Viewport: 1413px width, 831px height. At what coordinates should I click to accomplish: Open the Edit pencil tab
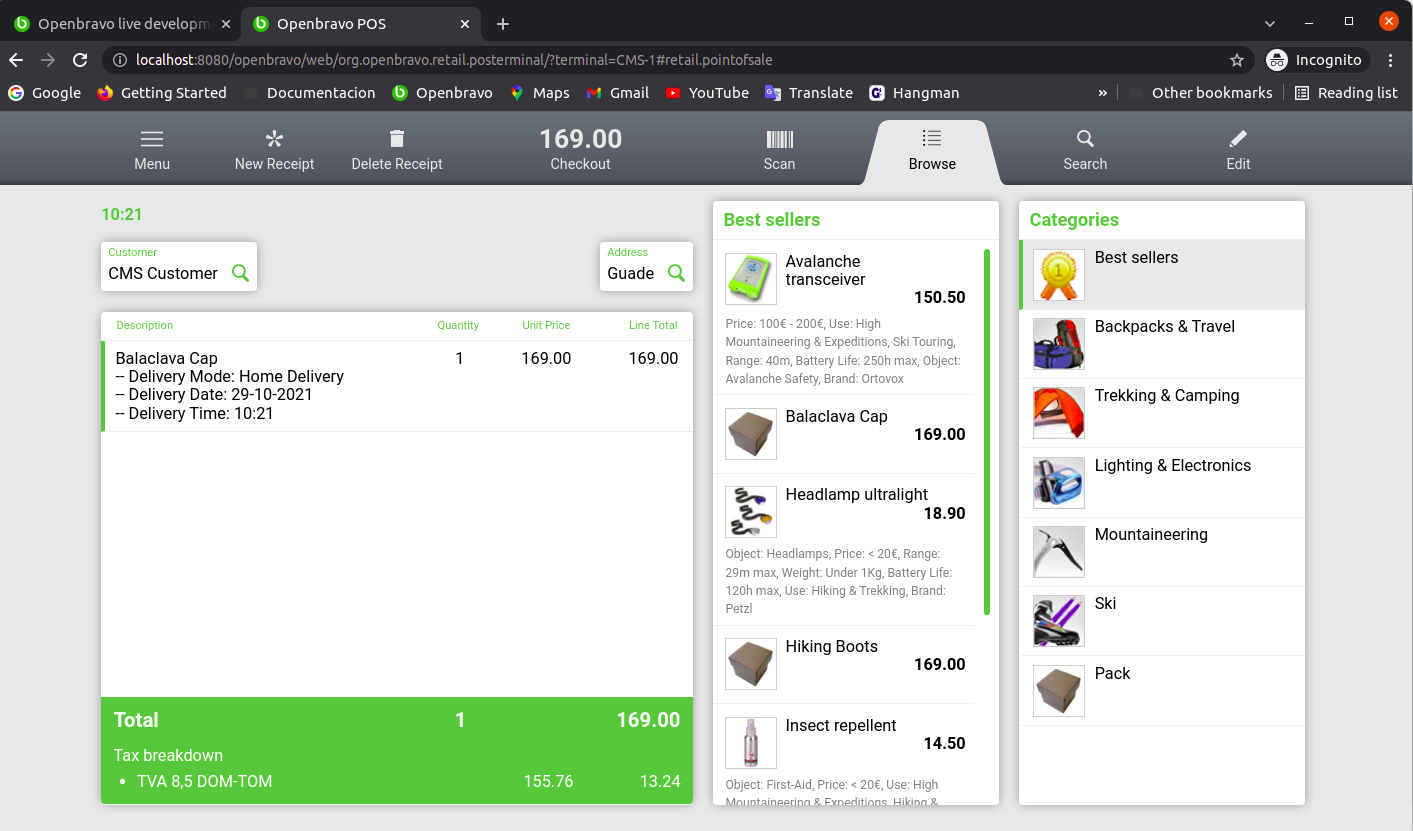coord(1238,150)
